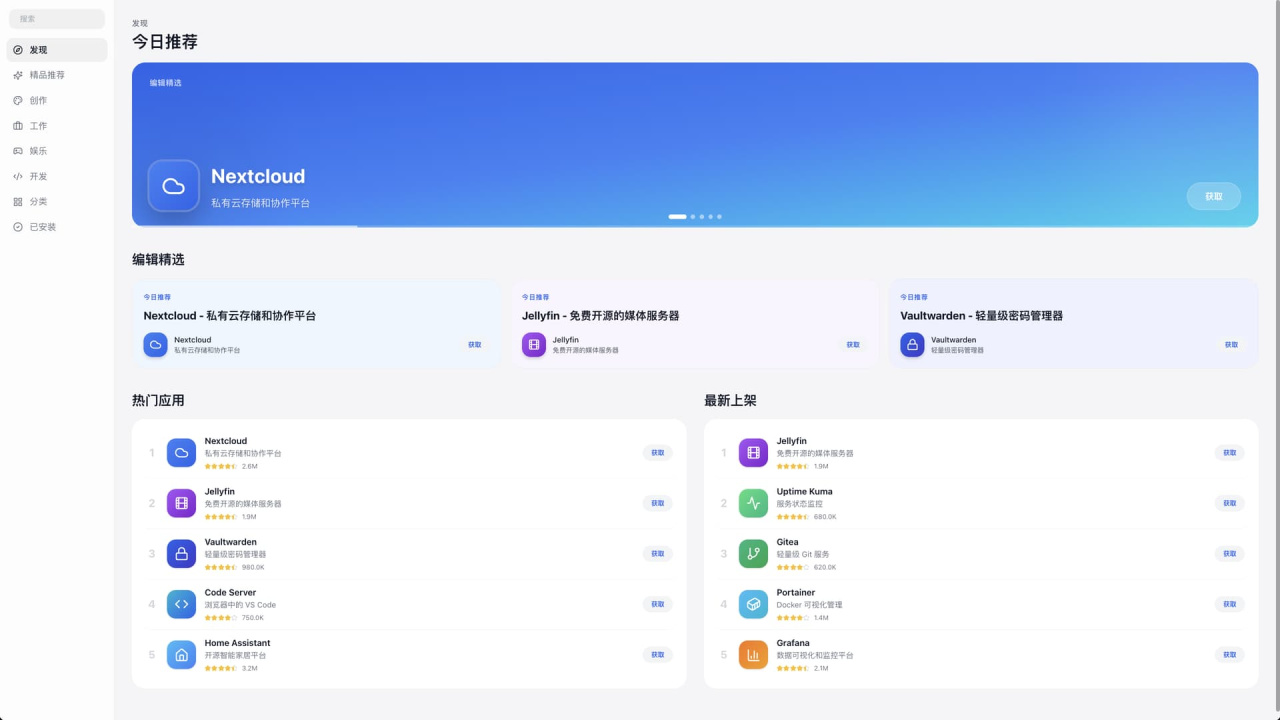Screen dimensions: 1280x720
Task: Click the Gitea branch icon
Action: (753, 554)
